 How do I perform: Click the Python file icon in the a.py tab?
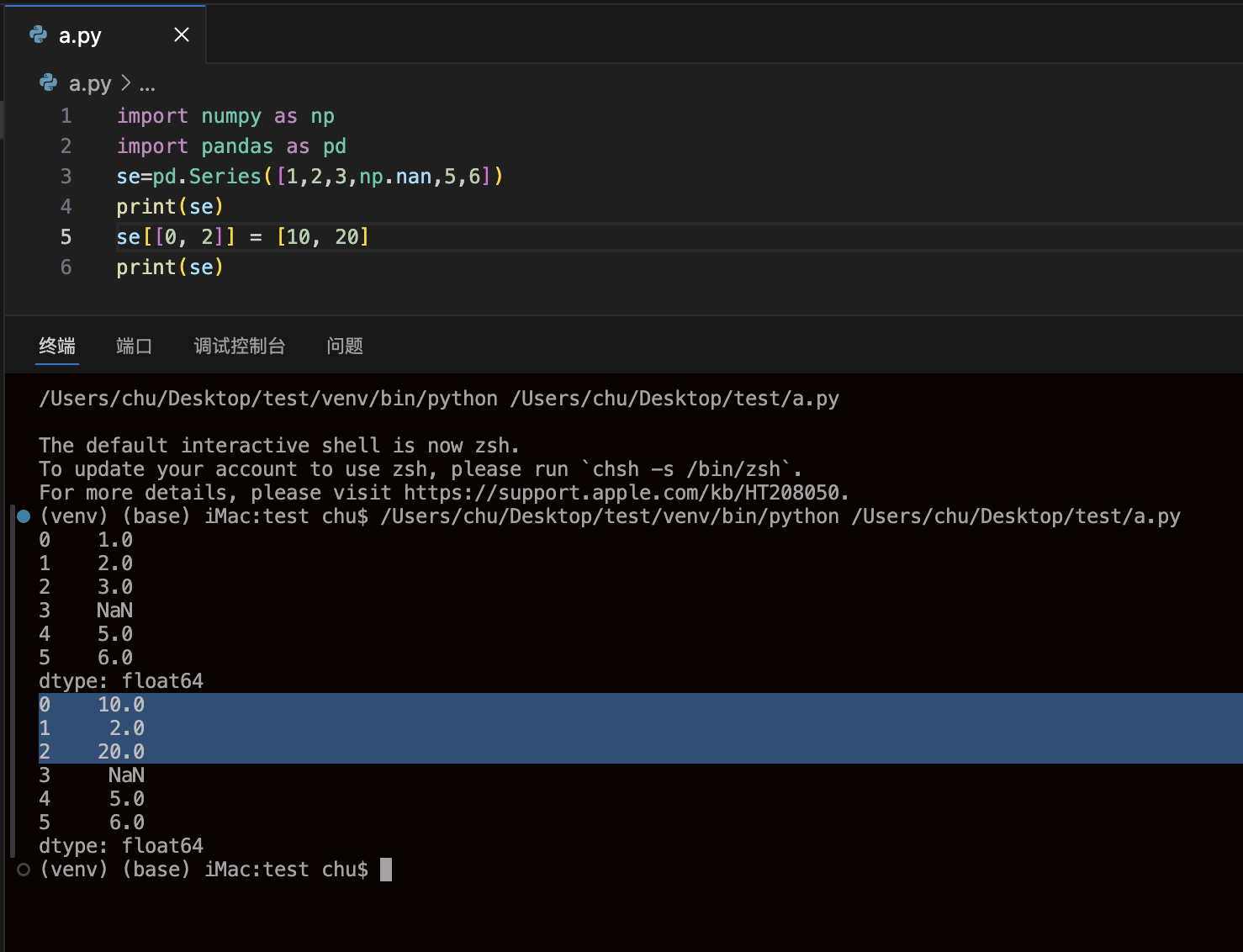click(x=38, y=34)
